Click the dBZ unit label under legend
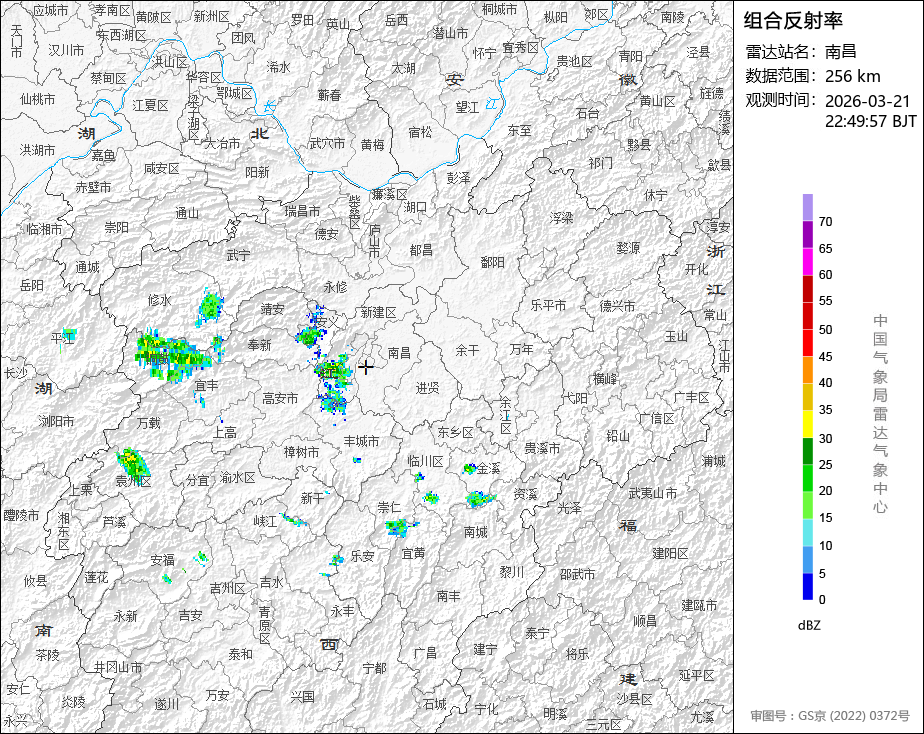Screen dimensions: 924x734 coord(808,625)
